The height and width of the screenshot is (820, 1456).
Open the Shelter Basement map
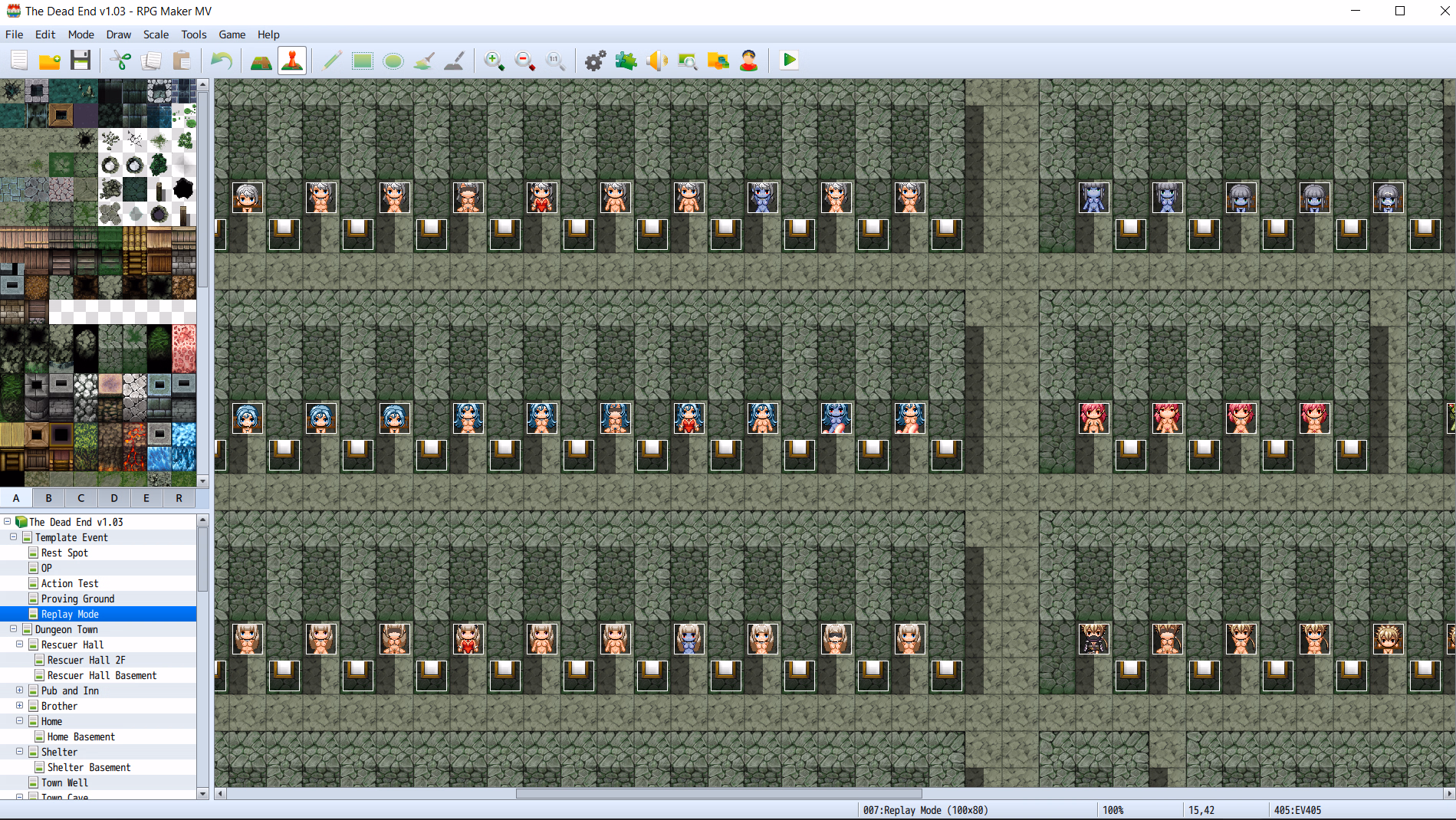point(88,767)
